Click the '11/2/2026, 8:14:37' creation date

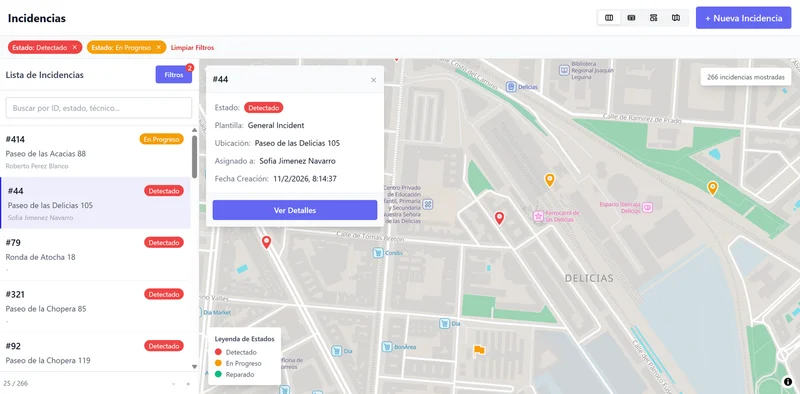coord(305,179)
